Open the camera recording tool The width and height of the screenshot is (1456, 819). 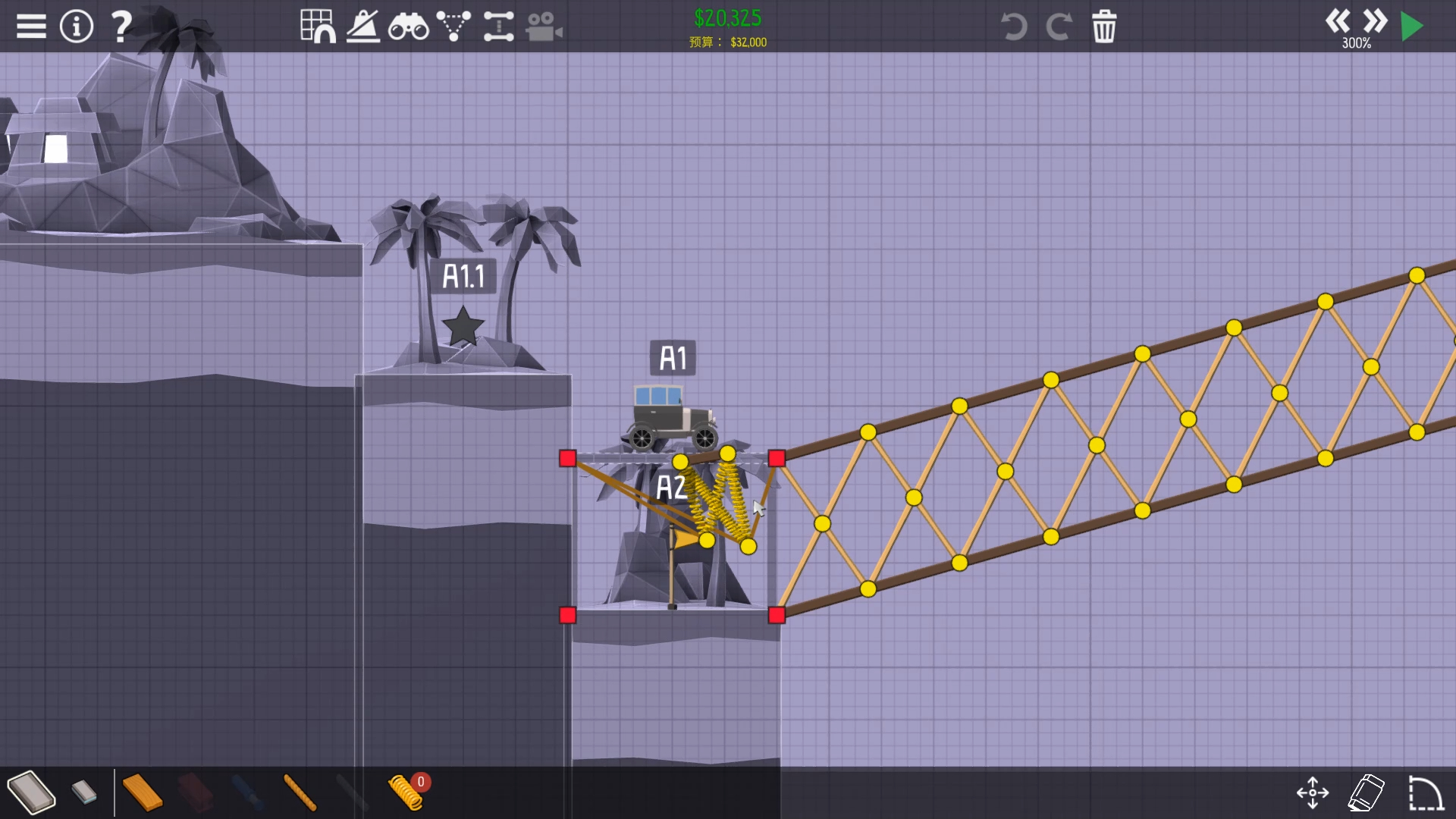point(544,25)
